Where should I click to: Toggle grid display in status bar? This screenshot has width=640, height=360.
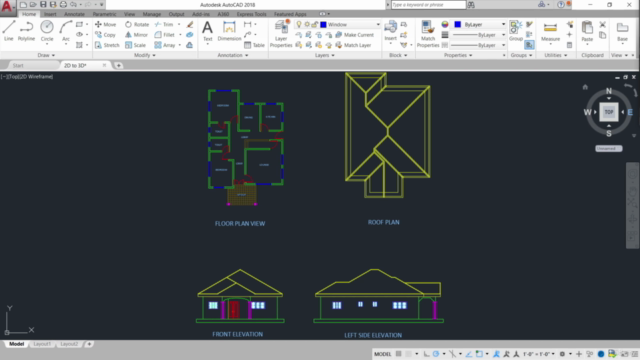399,354
